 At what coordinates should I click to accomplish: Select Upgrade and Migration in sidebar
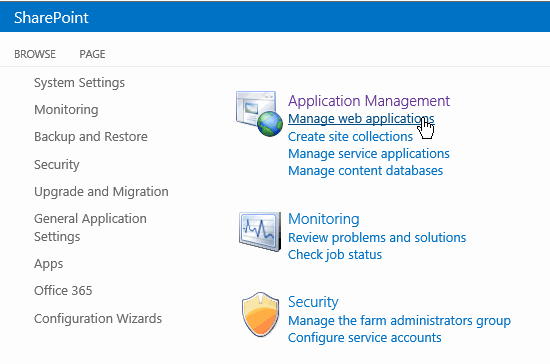click(x=101, y=192)
